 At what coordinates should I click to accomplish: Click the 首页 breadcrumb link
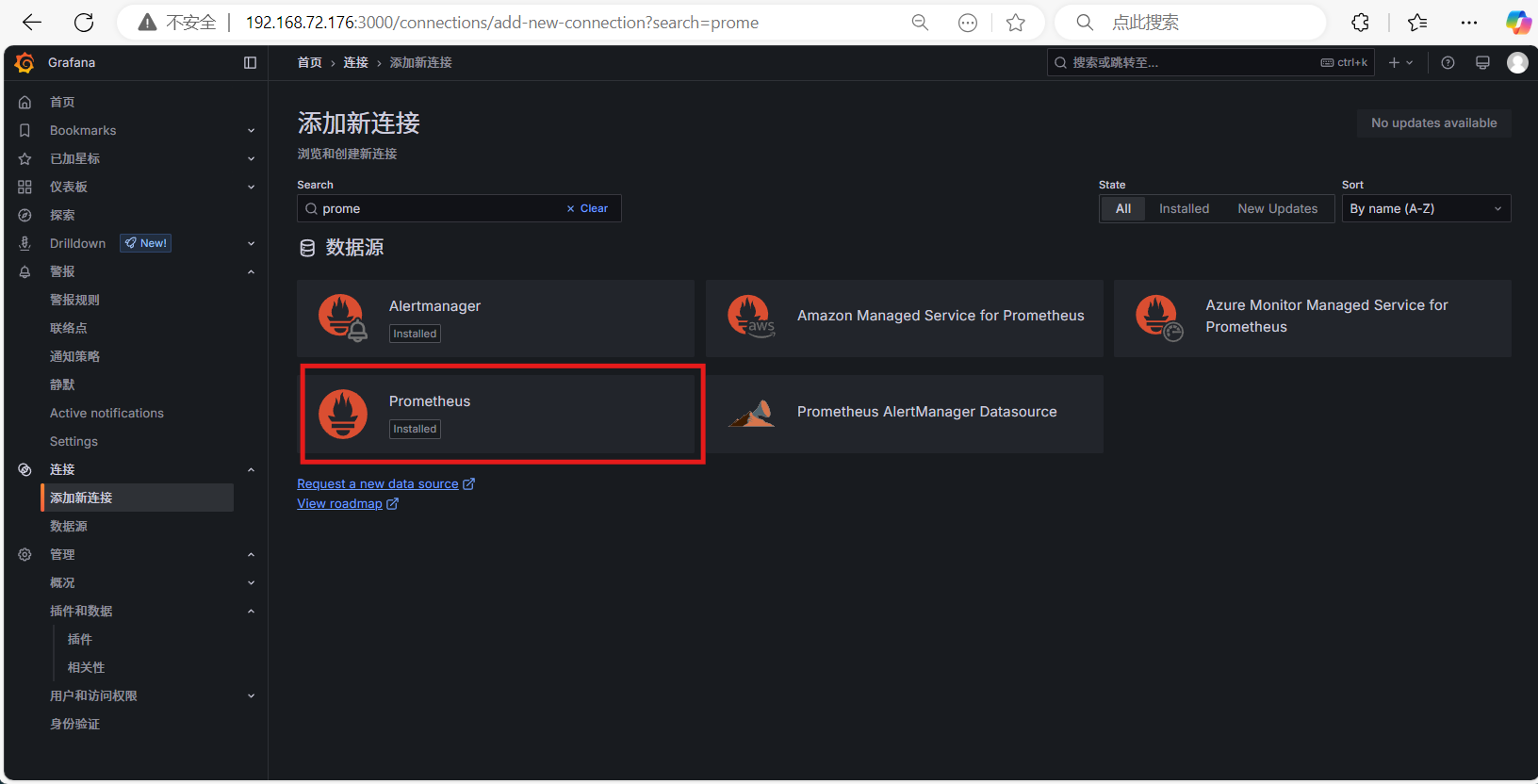[309, 62]
